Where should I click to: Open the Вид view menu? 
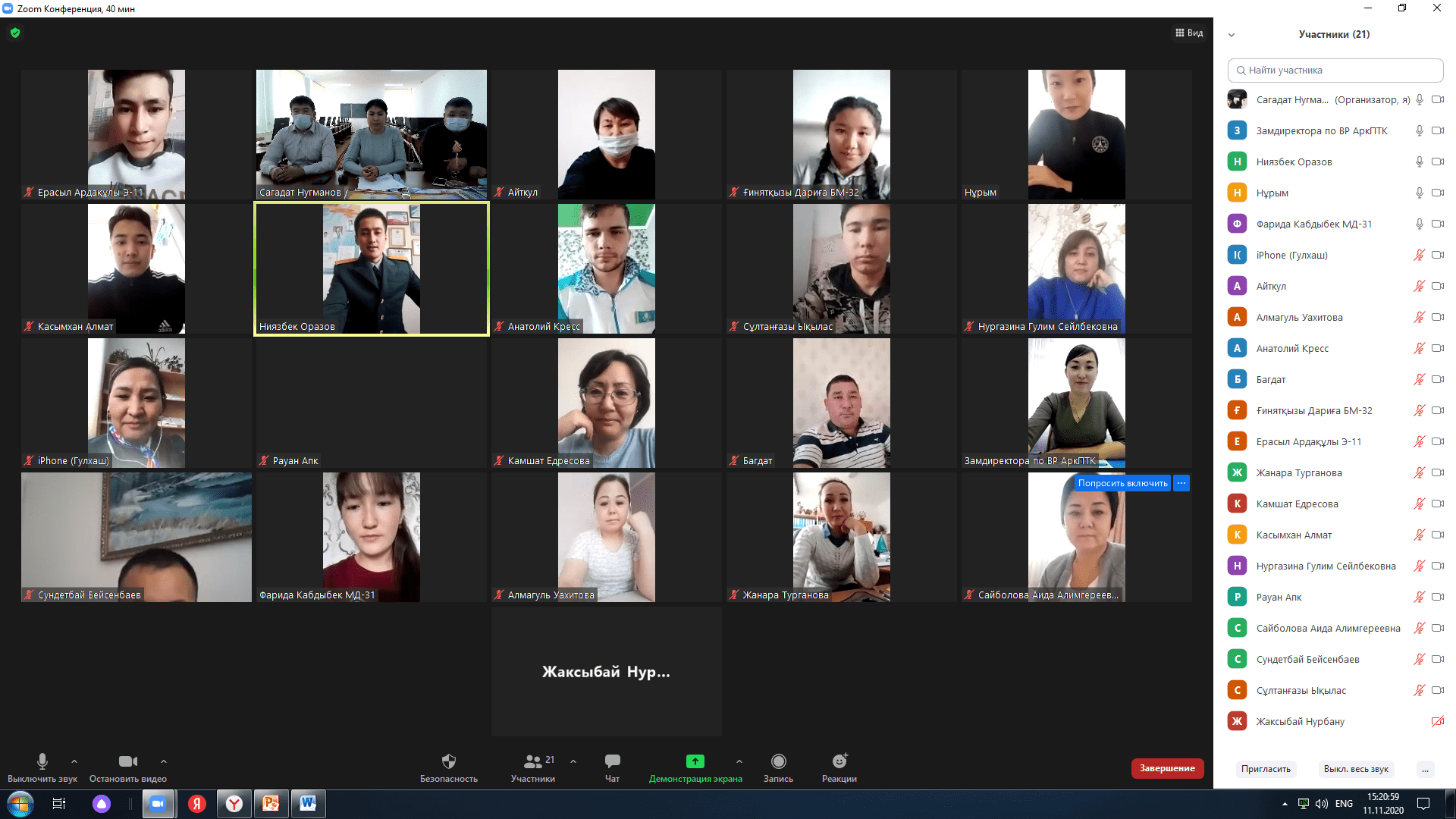point(1189,33)
